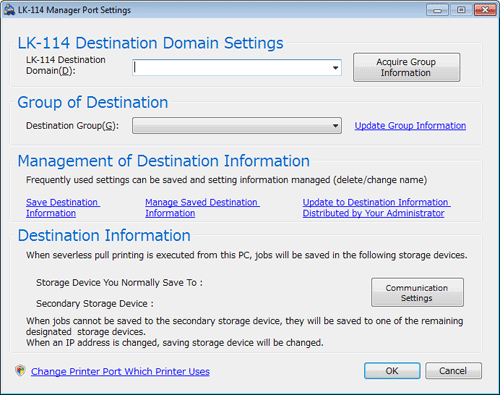Click Update to Destination Information Distributed link
Screen dimensions: 500x395
[377, 208]
